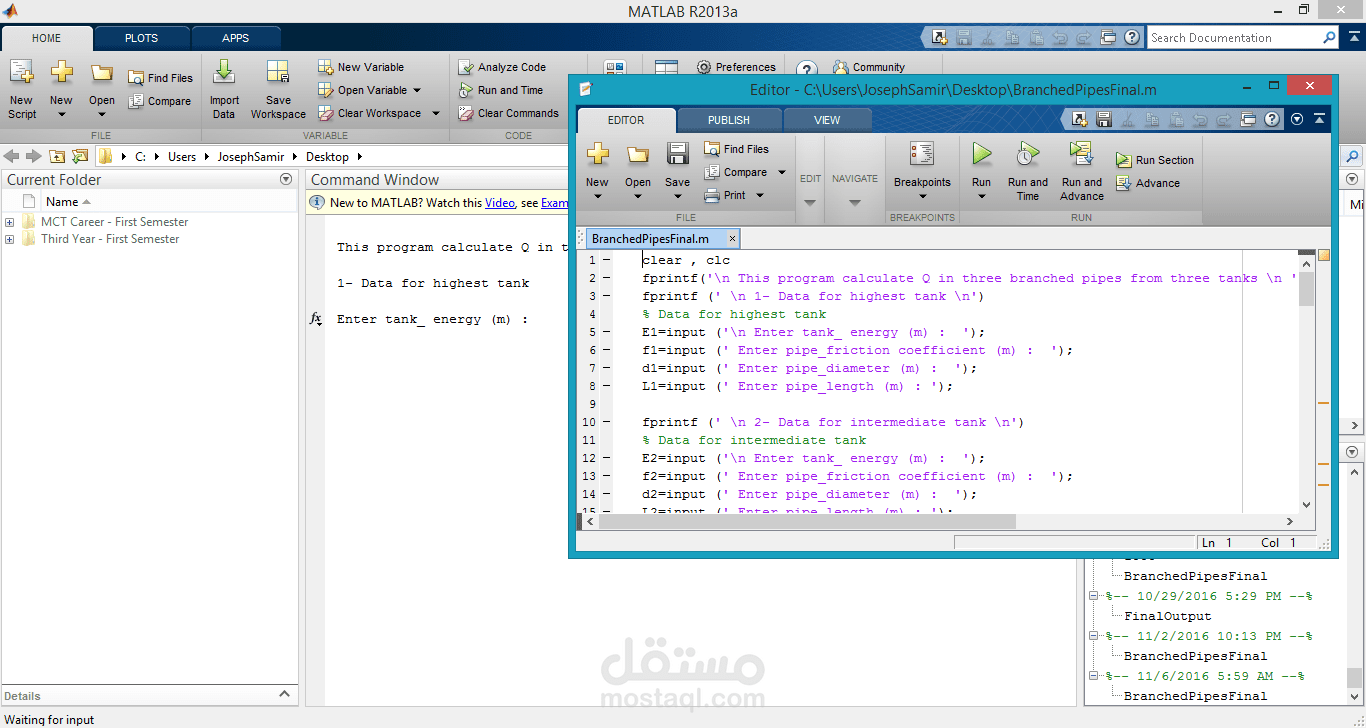Click Search Documentation field
This screenshot has height=728, width=1366.
(1234, 38)
